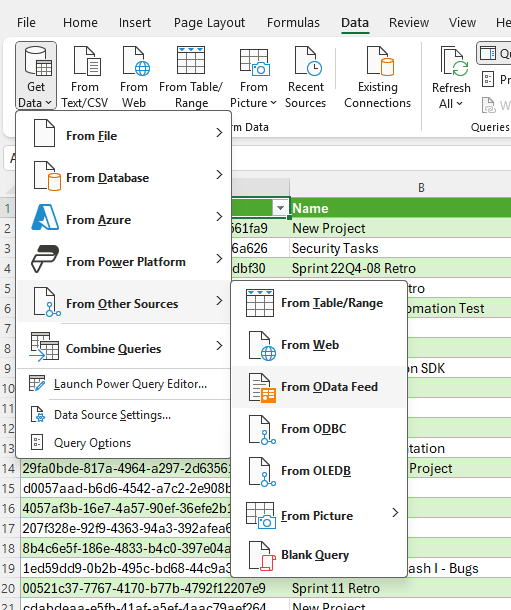511x610 pixels.
Task: Switch to the Formulas ribbon tab
Action: (x=293, y=23)
